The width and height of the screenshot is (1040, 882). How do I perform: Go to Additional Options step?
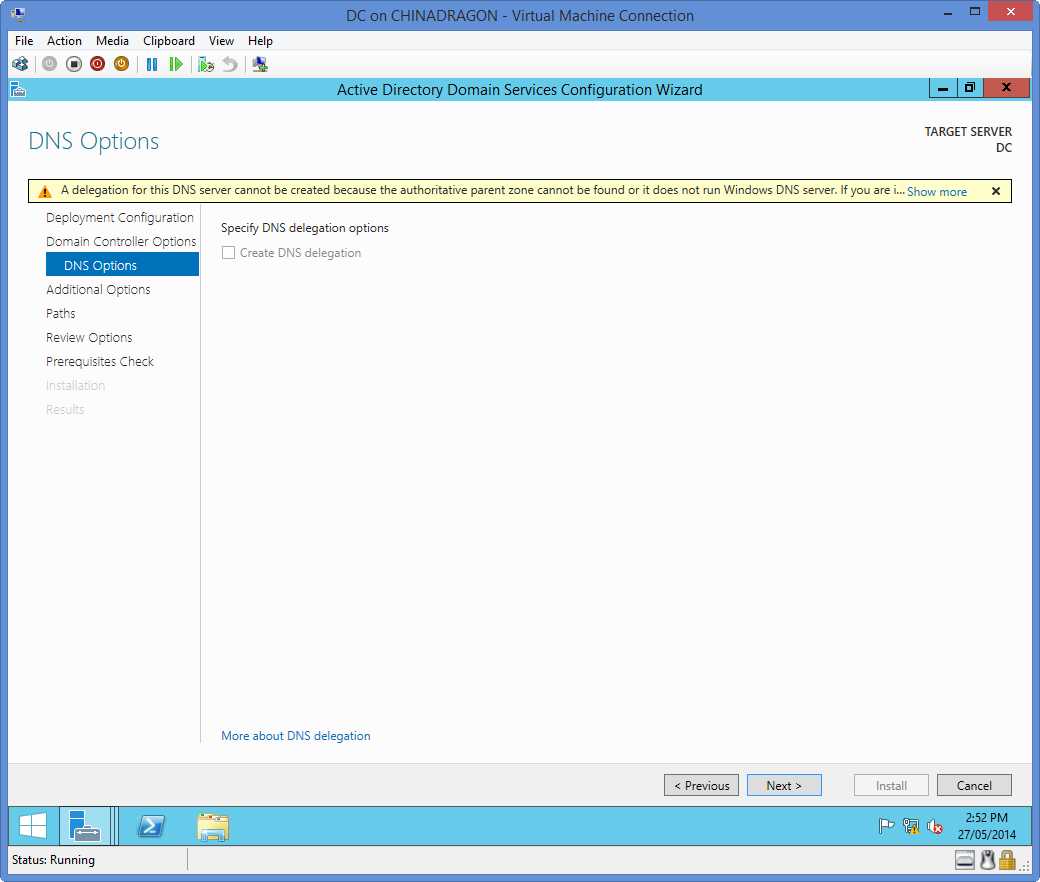[98, 289]
